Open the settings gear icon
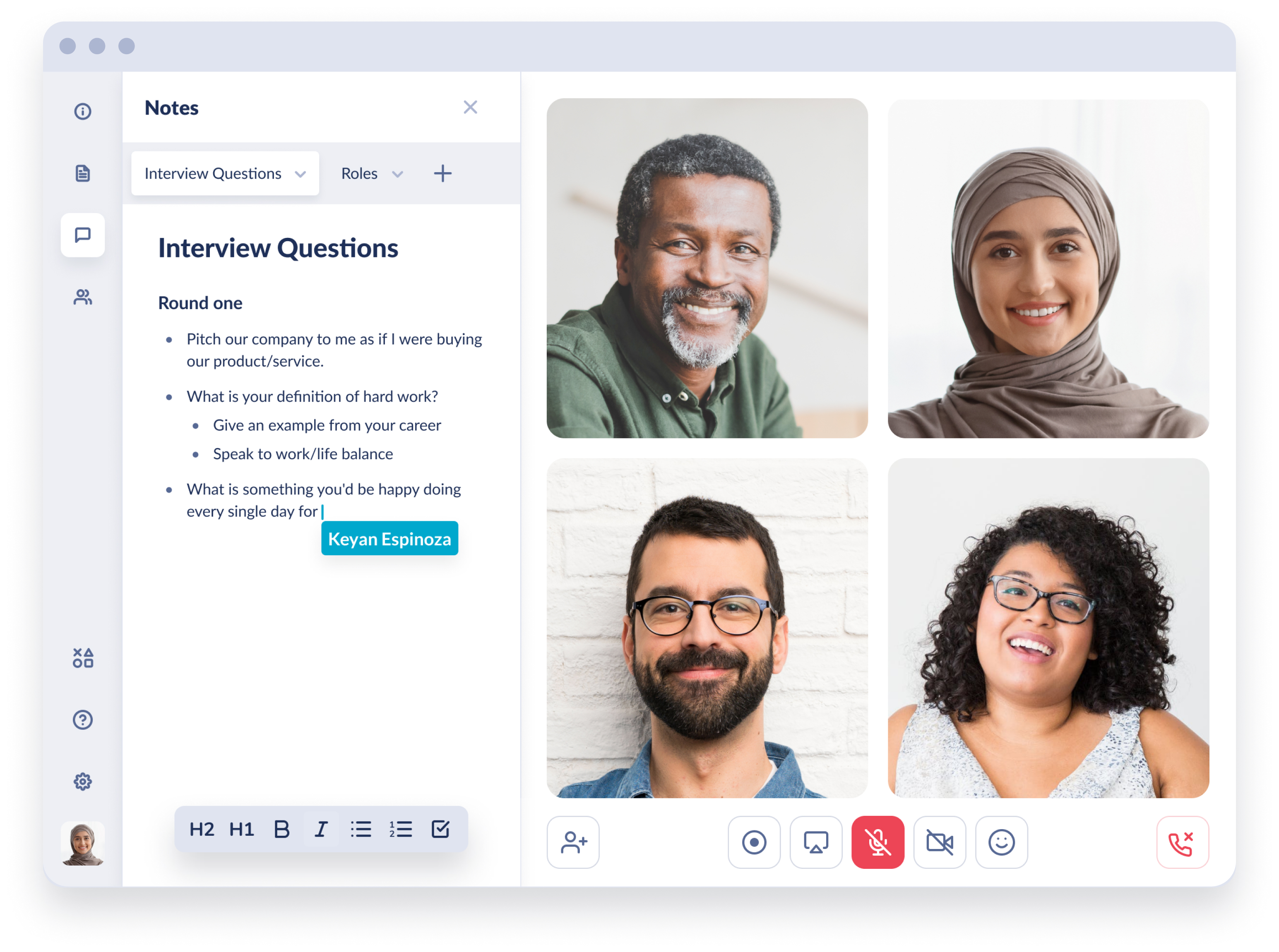The image size is (1279, 952). (x=82, y=782)
